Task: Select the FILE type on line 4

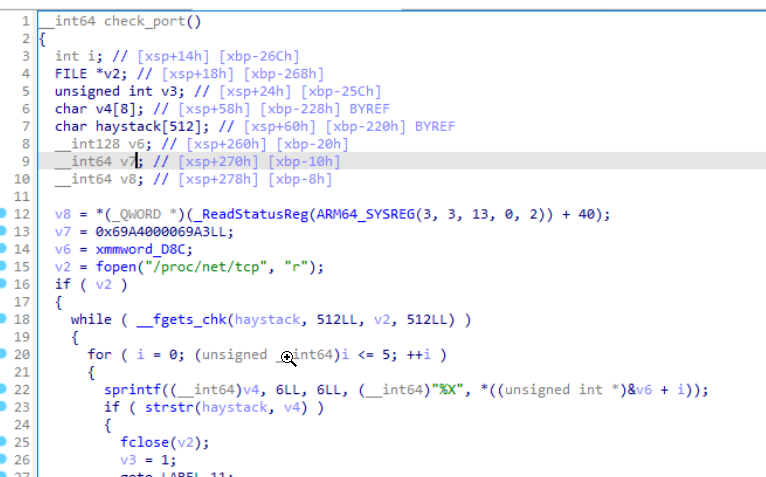Action: pyautogui.click(x=71, y=74)
